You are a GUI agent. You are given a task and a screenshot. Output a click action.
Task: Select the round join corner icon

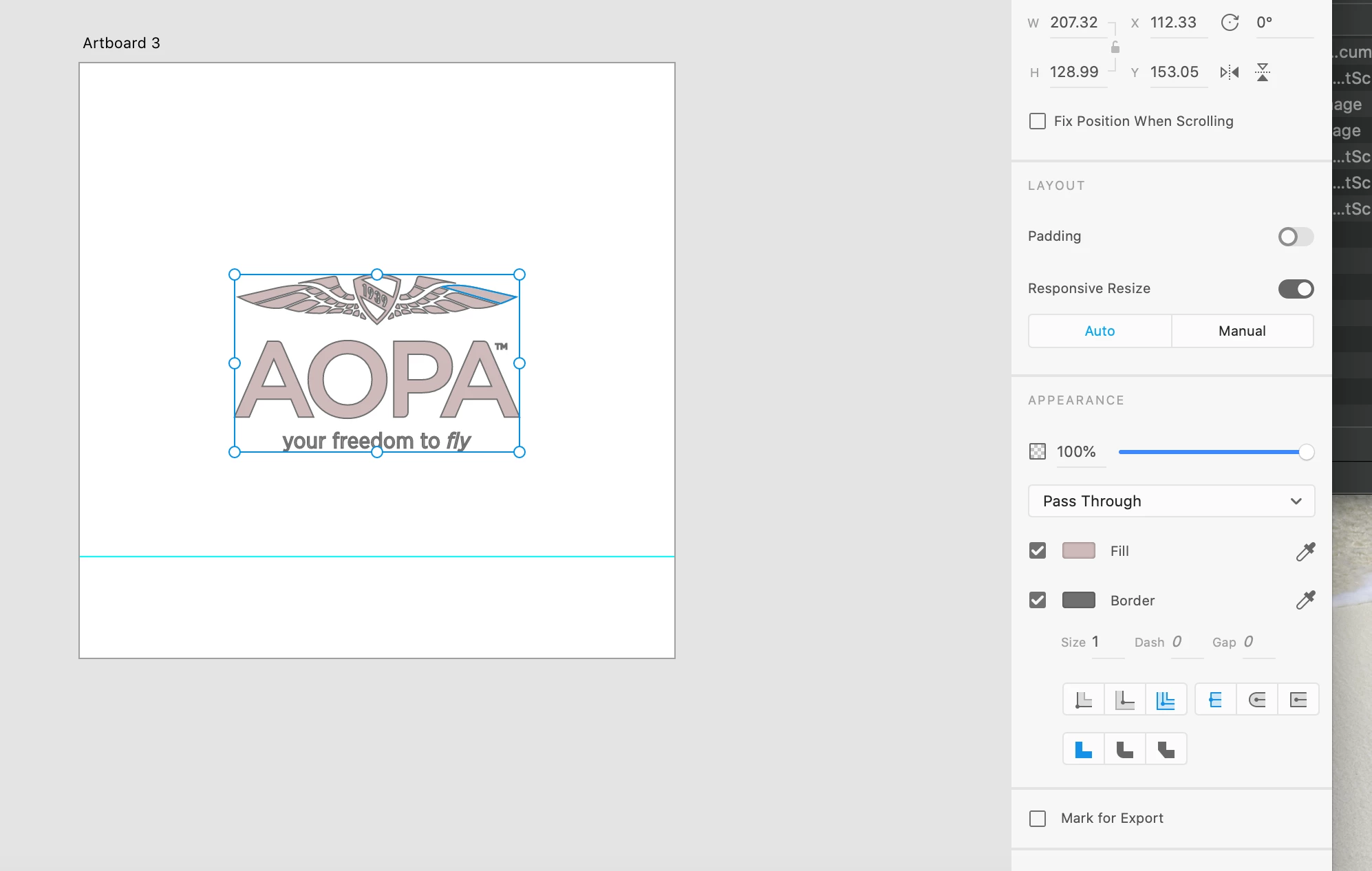click(1124, 749)
